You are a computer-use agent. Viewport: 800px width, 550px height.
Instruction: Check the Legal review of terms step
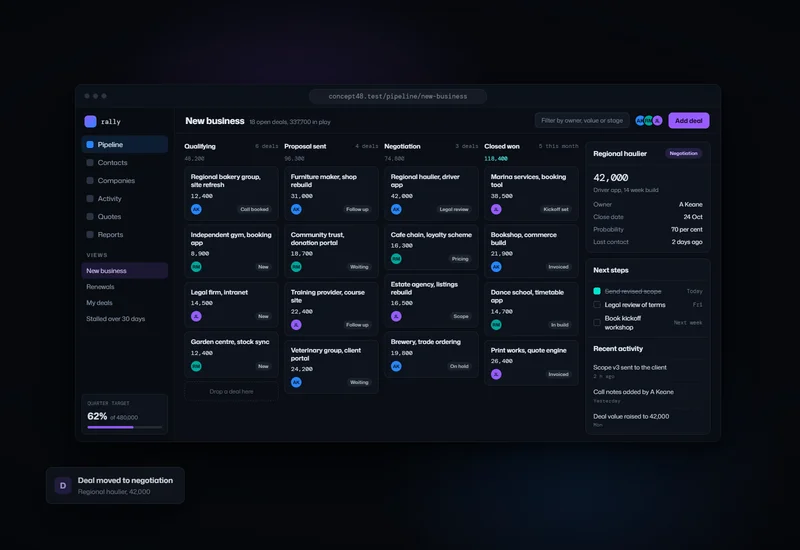(597, 305)
